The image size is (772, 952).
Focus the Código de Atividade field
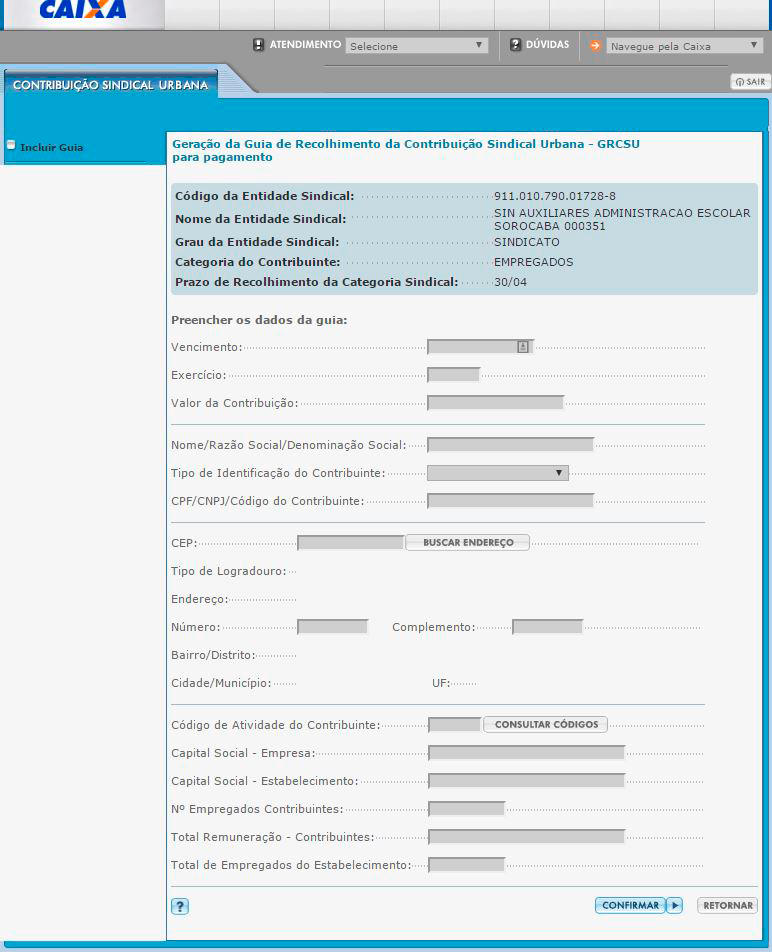click(x=455, y=724)
